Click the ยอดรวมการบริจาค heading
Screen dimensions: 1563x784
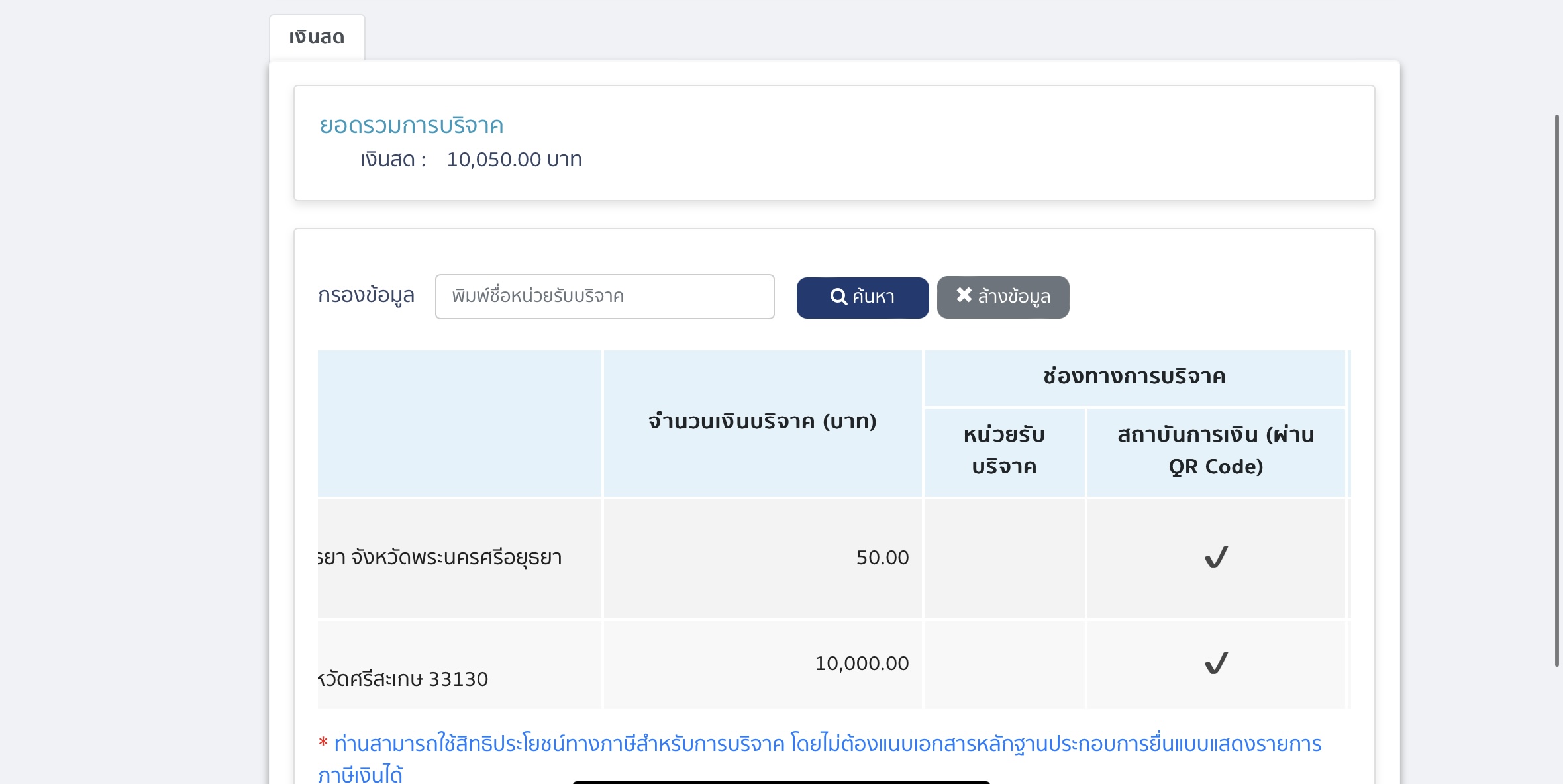coord(411,126)
